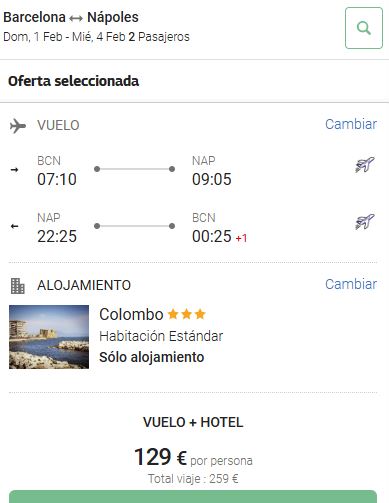Click the Colombo hotel name

click(x=131, y=314)
